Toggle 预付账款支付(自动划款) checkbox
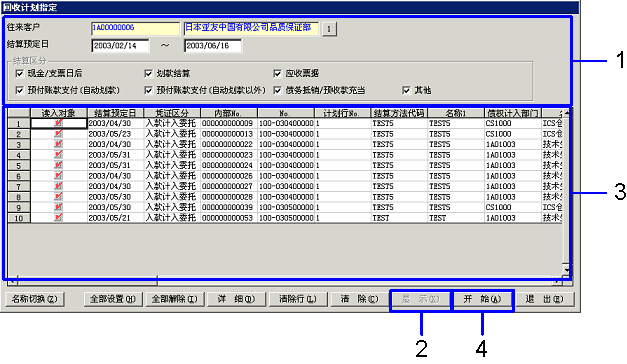The height and width of the screenshot is (364, 627). coord(19,91)
